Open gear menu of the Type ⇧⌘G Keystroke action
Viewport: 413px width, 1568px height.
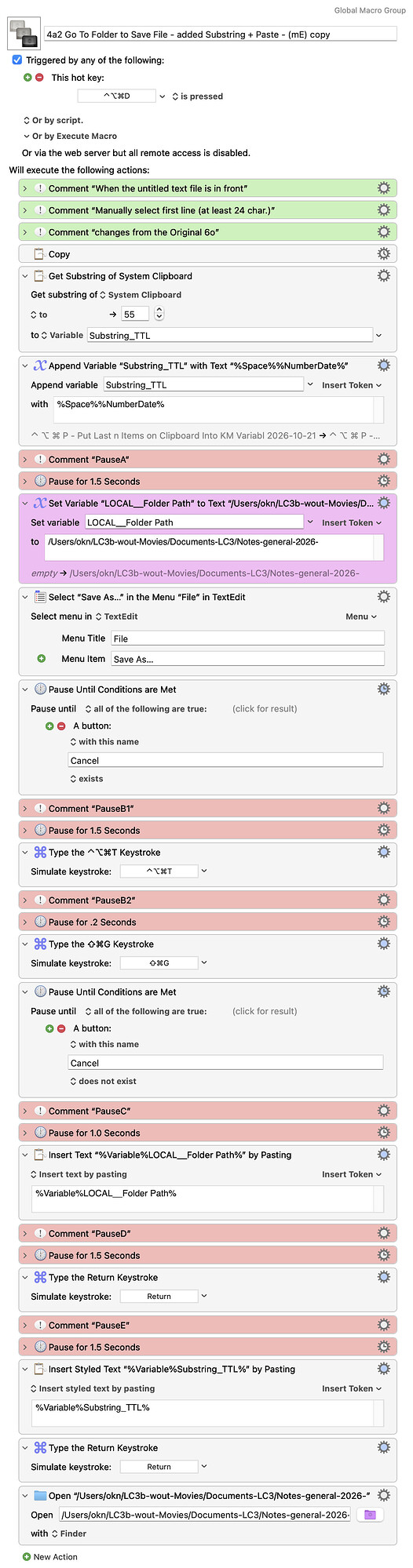(x=384, y=944)
